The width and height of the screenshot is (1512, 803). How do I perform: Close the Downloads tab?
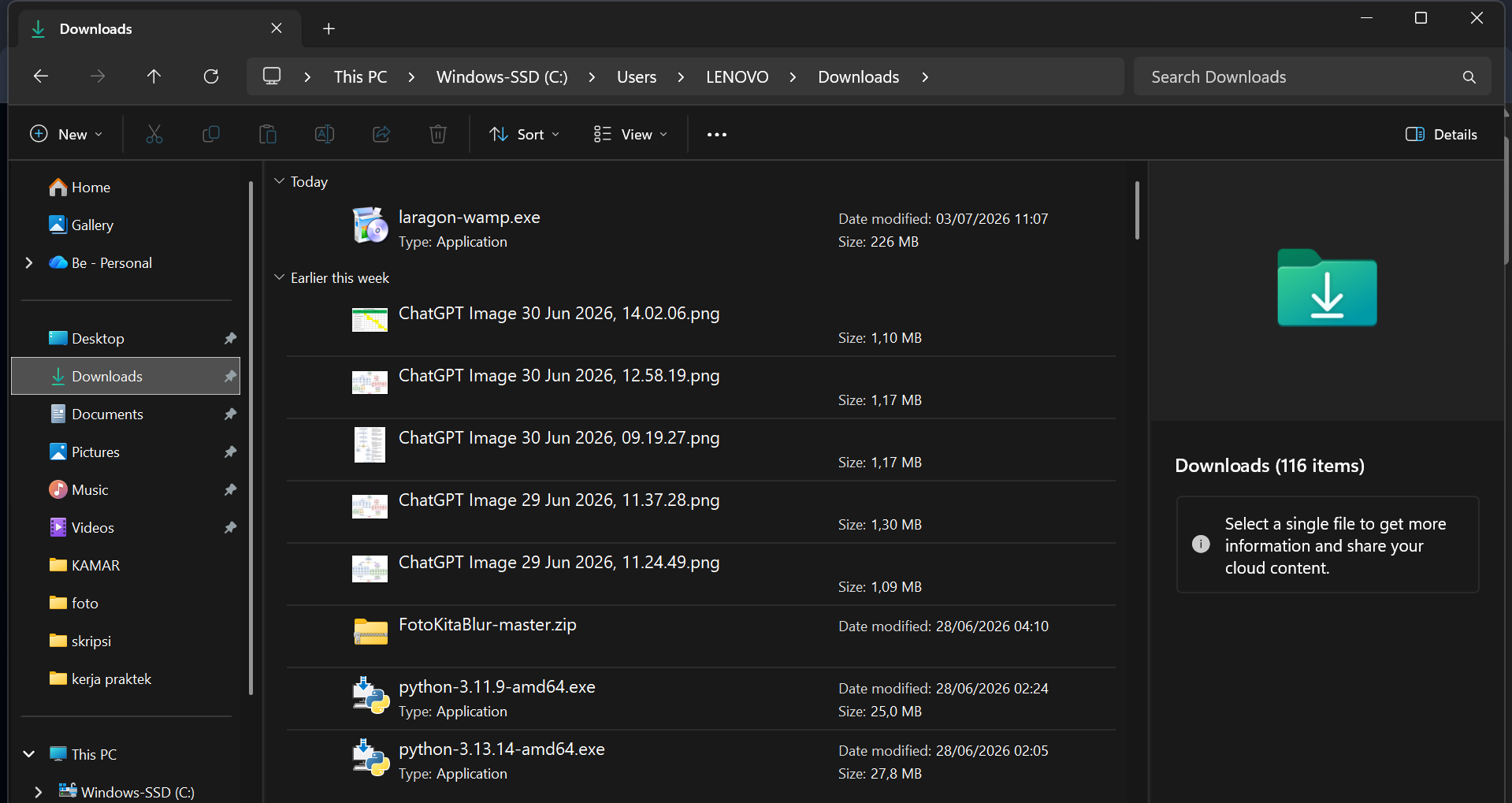[x=277, y=28]
